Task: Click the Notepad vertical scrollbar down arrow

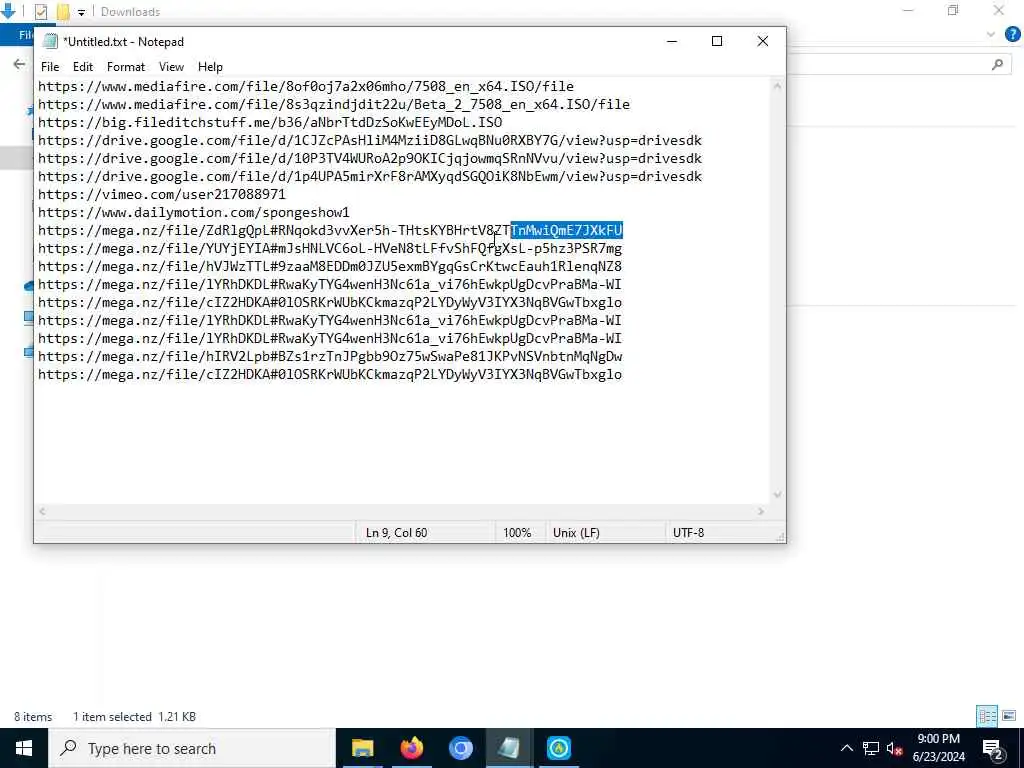Action: click(x=777, y=495)
